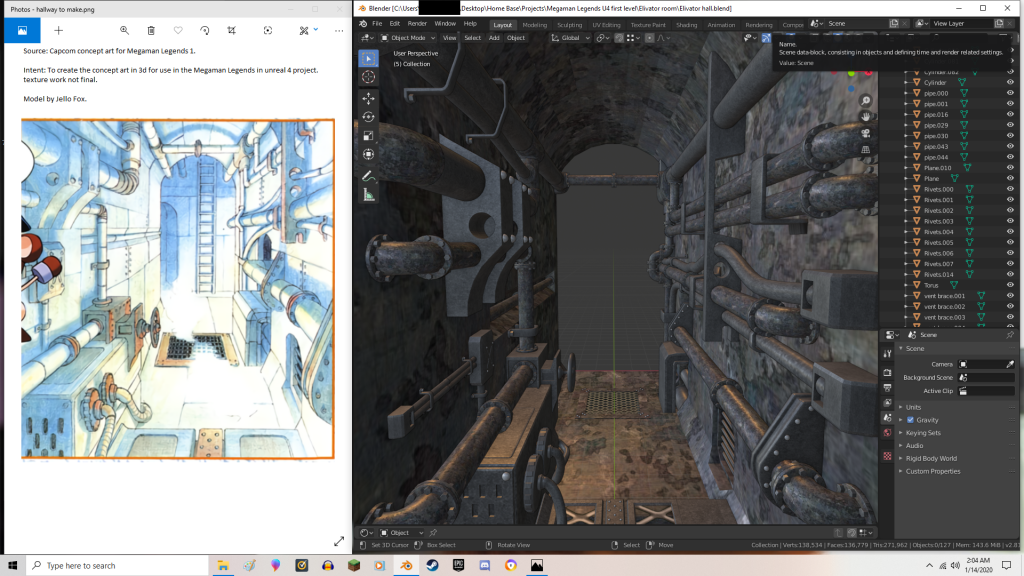The width and height of the screenshot is (1024, 576).
Task: Choose the Move tool in Blender toolbar
Action: pyautogui.click(x=368, y=99)
